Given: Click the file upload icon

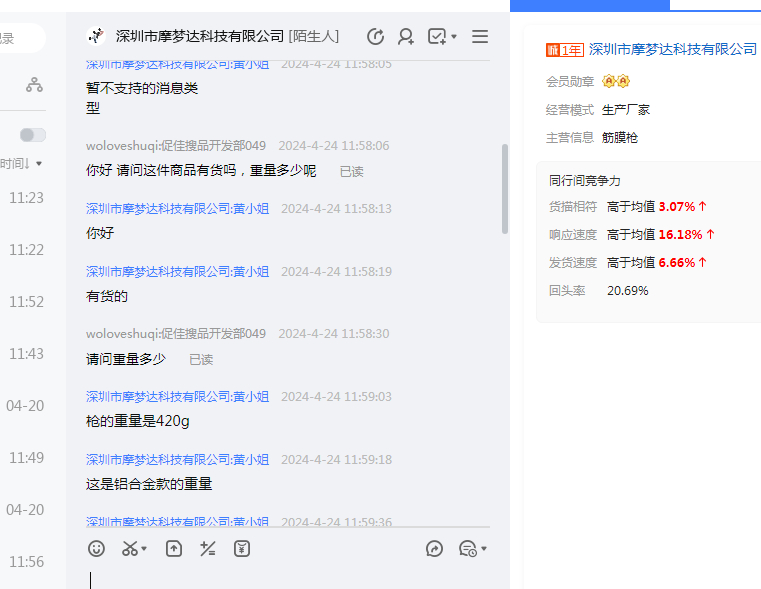Looking at the screenshot, I should tap(174, 548).
